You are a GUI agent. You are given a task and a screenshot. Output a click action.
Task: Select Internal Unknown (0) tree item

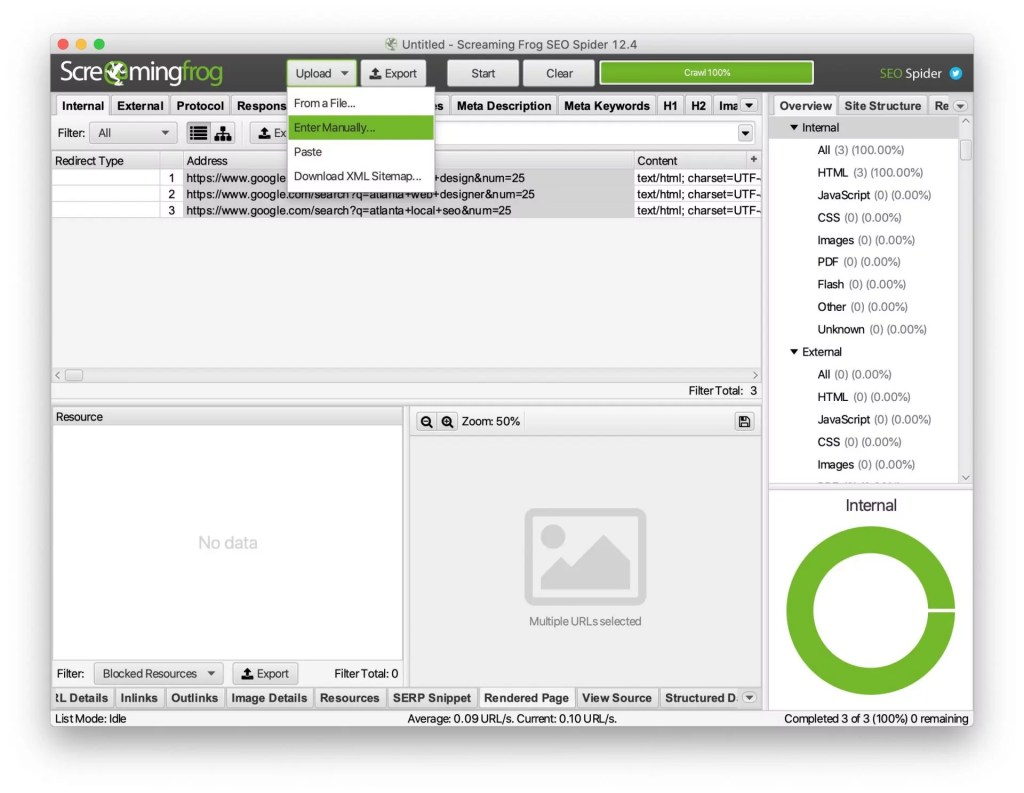(872, 329)
